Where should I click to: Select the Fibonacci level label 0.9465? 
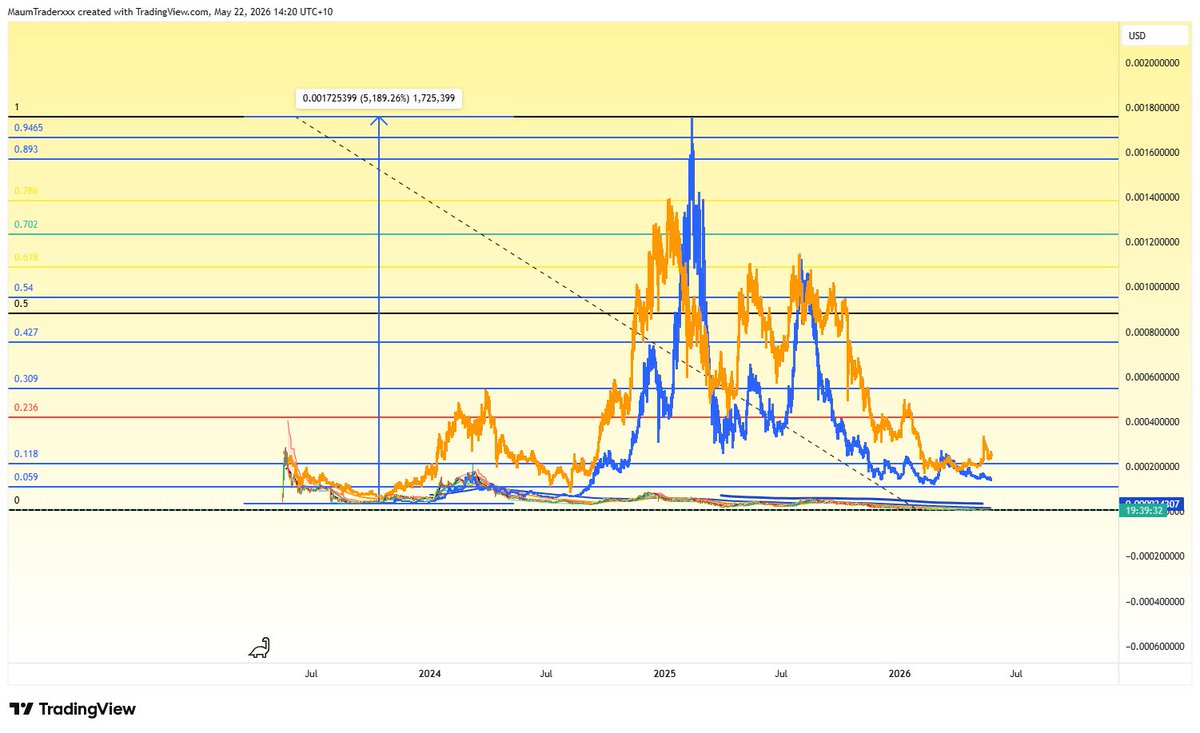[28, 128]
